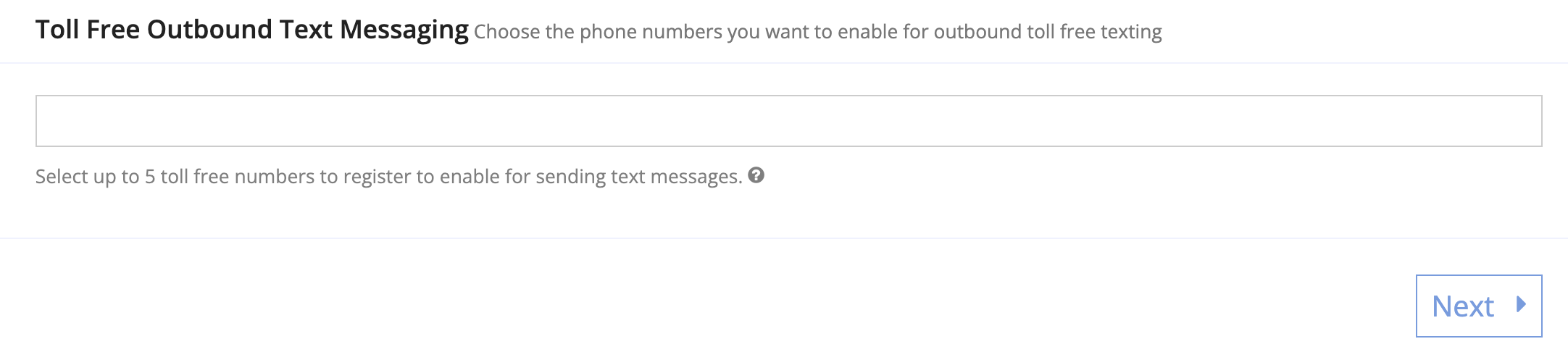Click the arrow icon inside Next button
The height and width of the screenshot is (352, 1568).
(1522, 304)
